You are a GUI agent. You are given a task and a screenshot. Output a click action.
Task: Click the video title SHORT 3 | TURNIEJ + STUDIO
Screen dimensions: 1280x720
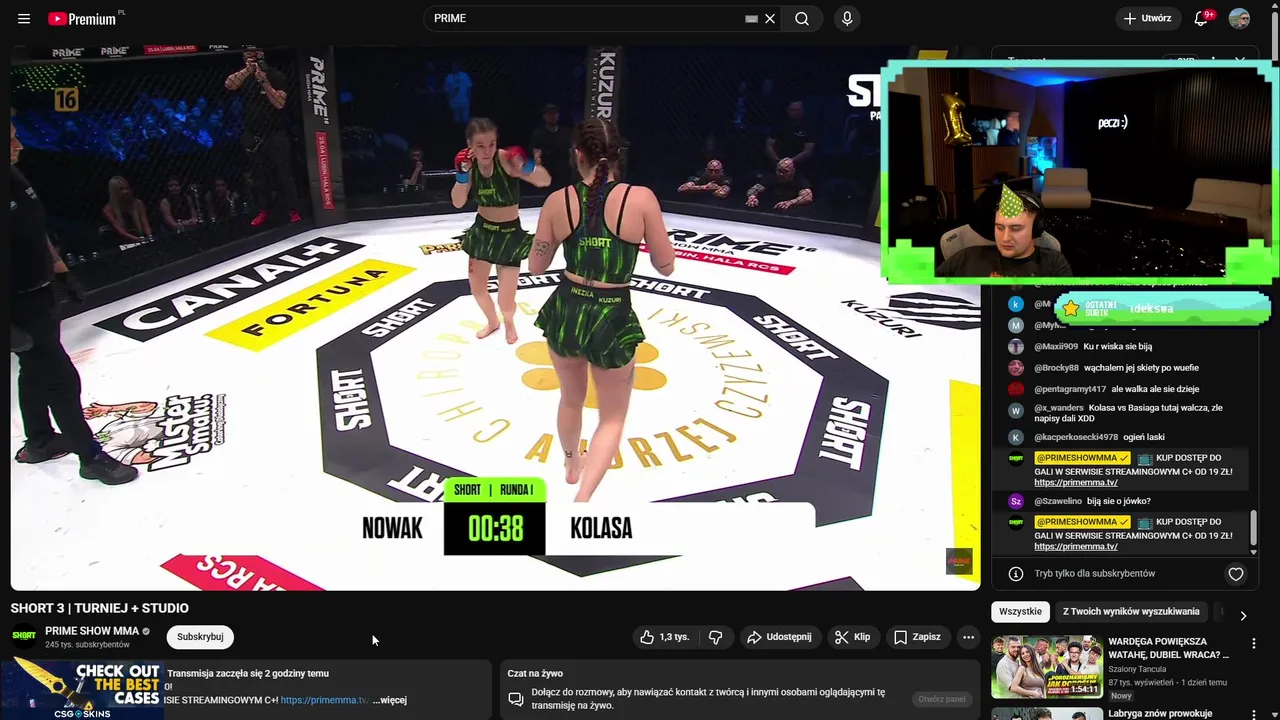[x=100, y=608]
